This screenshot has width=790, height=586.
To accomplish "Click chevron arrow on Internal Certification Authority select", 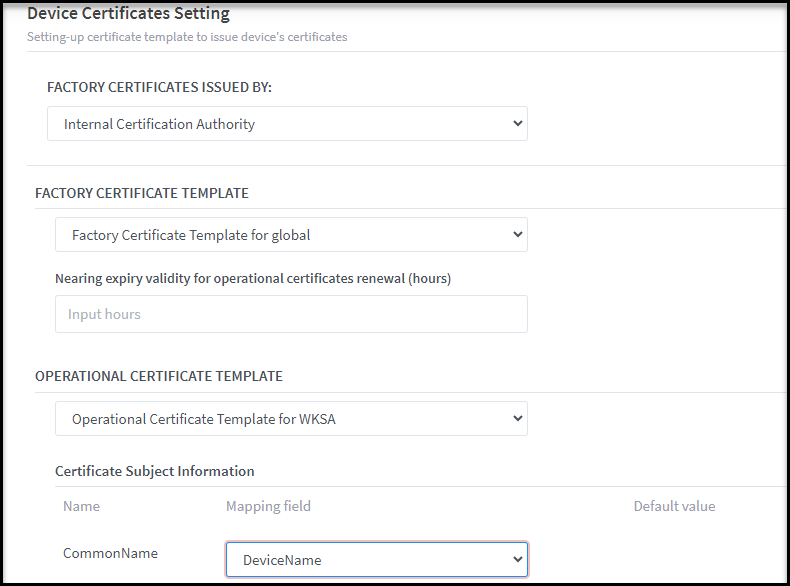I will [x=517, y=124].
